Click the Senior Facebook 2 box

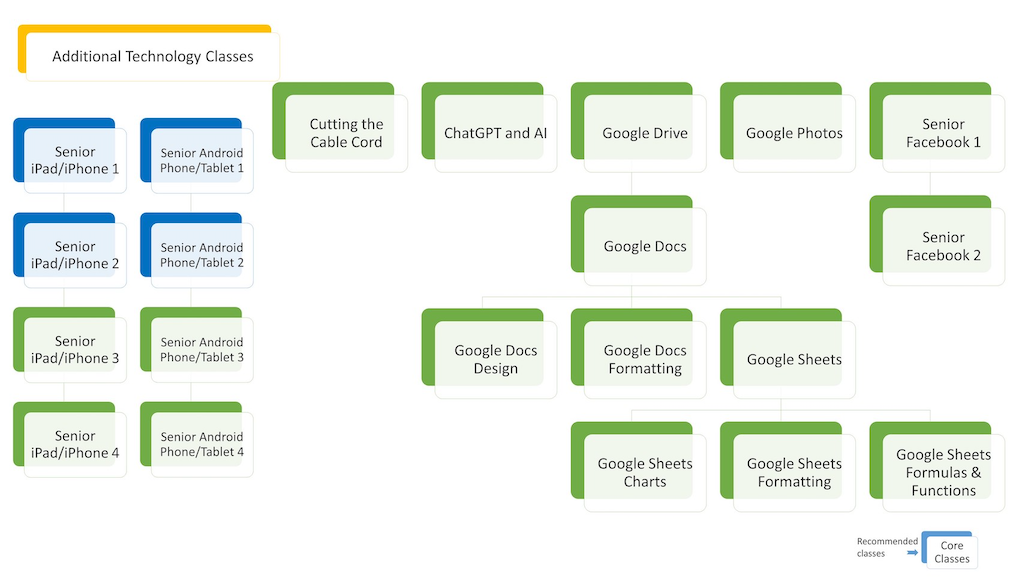(x=937, y=241)
